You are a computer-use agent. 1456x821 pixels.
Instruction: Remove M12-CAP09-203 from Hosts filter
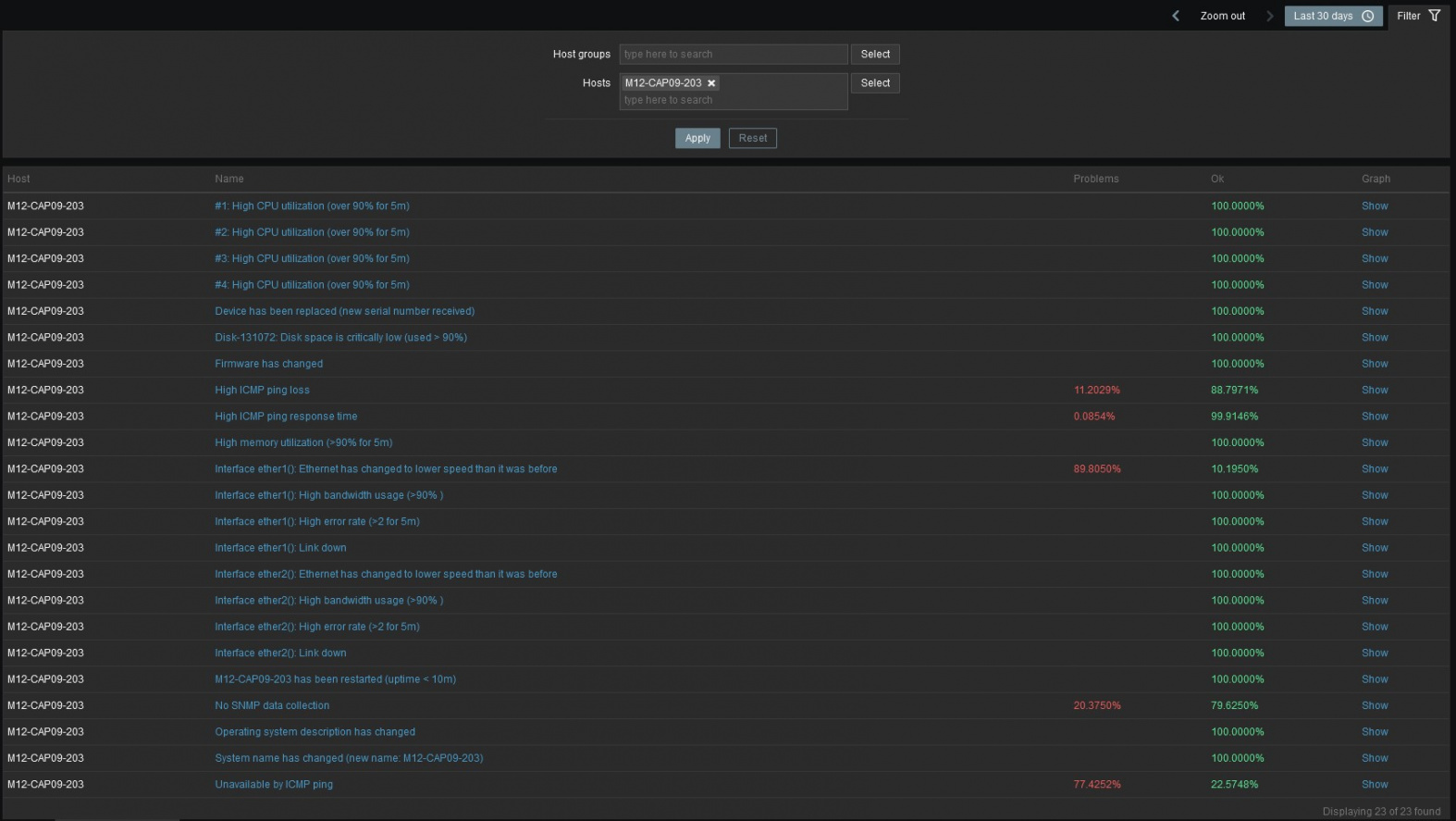click(x=711, y=83)
